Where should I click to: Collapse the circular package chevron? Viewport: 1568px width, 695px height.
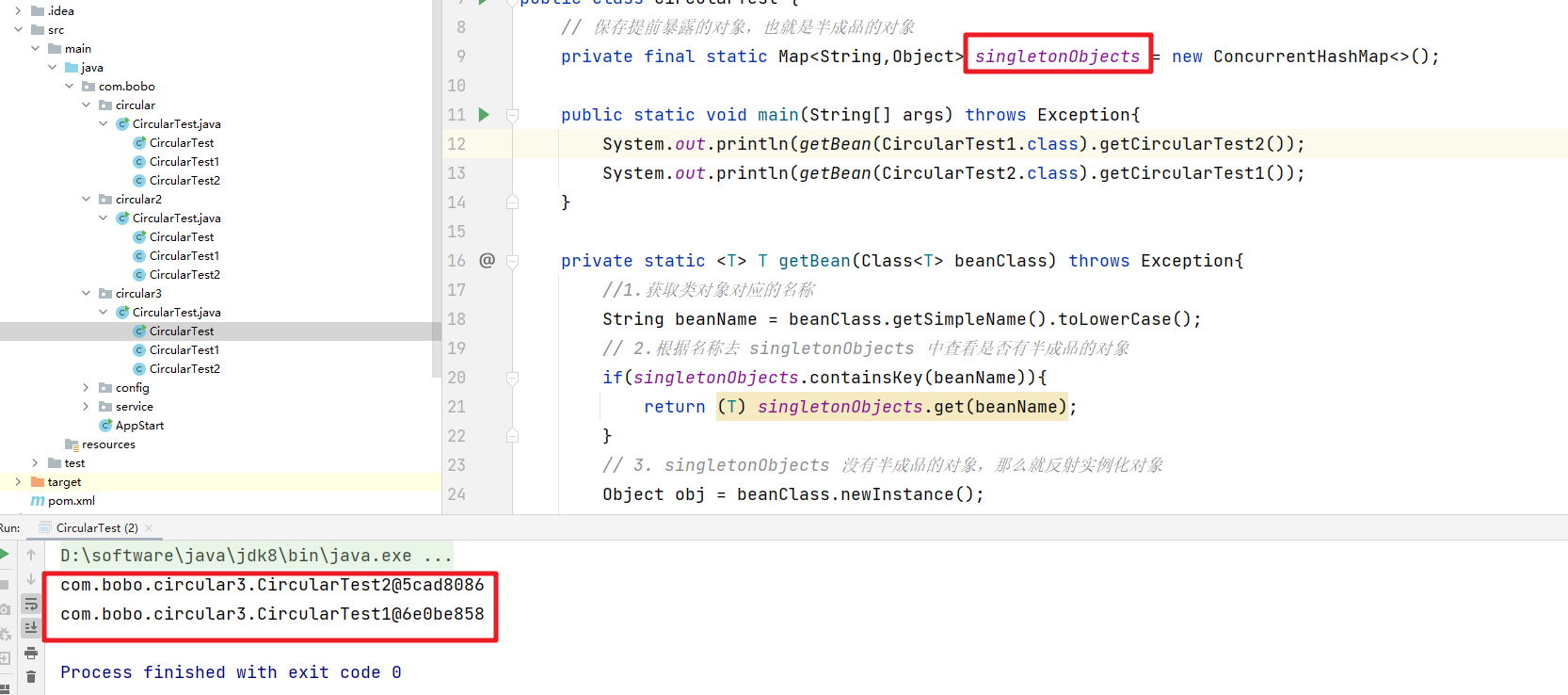86,105
